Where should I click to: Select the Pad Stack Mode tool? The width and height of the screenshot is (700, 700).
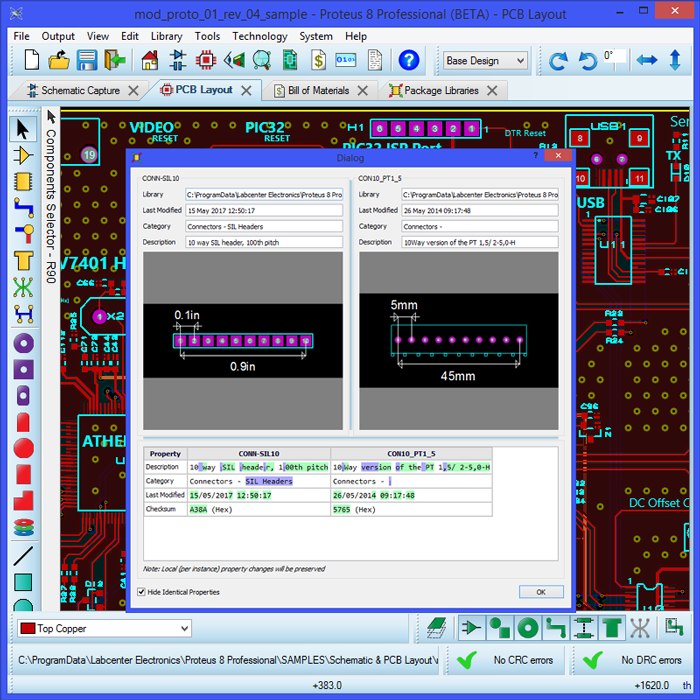point(24,527)
